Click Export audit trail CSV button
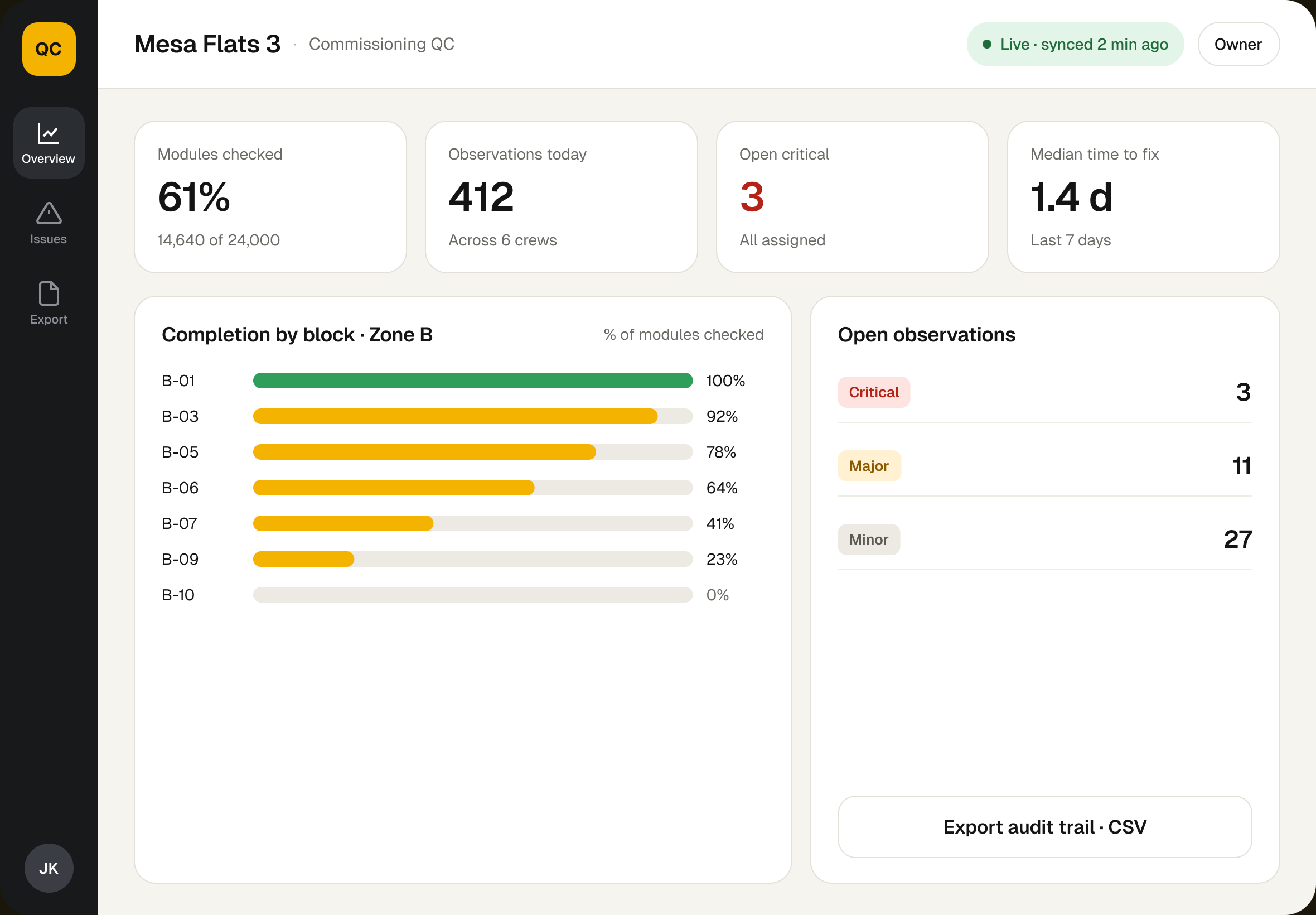The height and width of the screenshot is (915, 1316). (x=1044, y=826)
